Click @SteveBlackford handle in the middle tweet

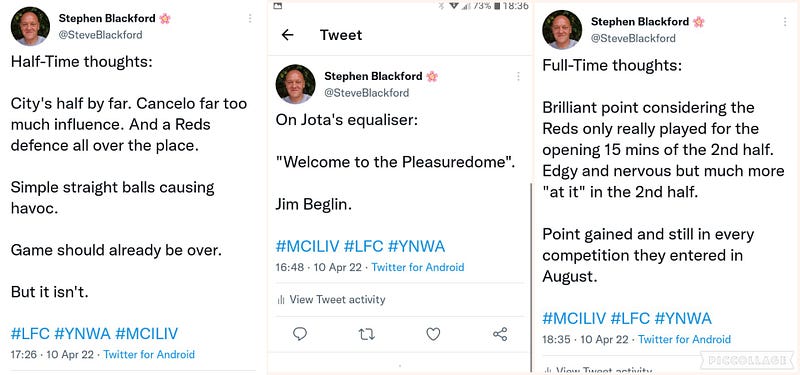point(366,92)
